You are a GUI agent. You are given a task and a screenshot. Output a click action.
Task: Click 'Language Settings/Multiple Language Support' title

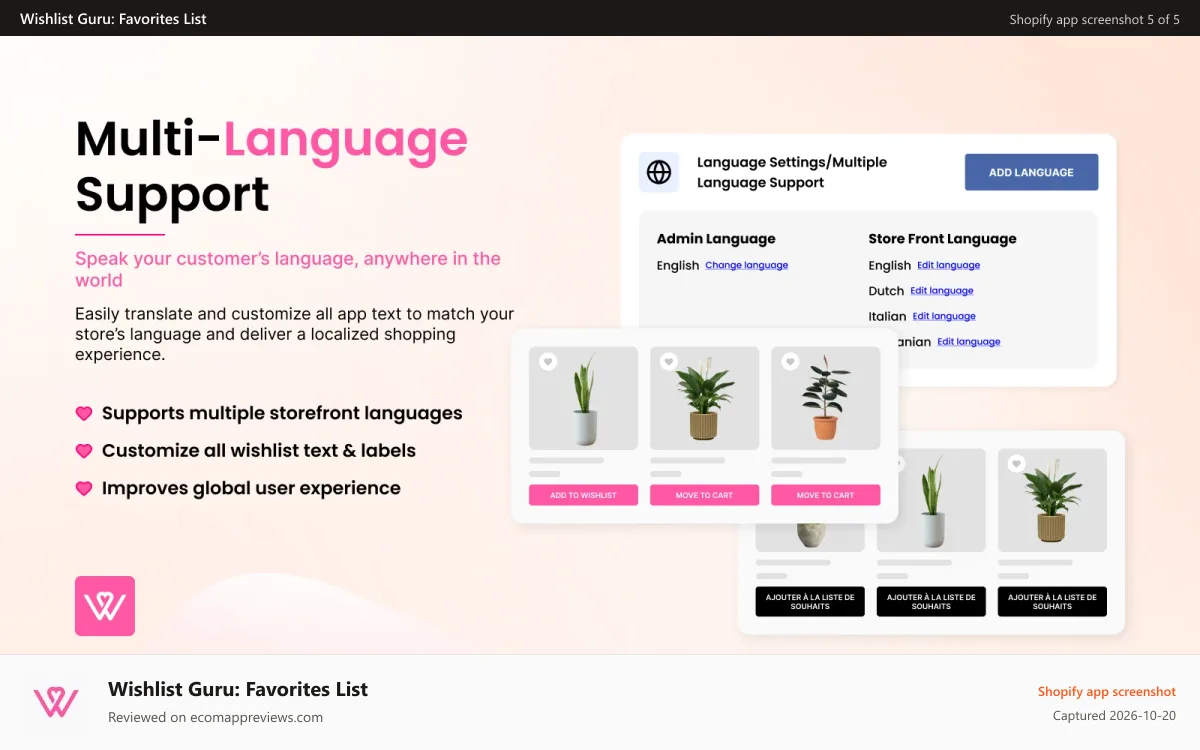coord(792,172)
